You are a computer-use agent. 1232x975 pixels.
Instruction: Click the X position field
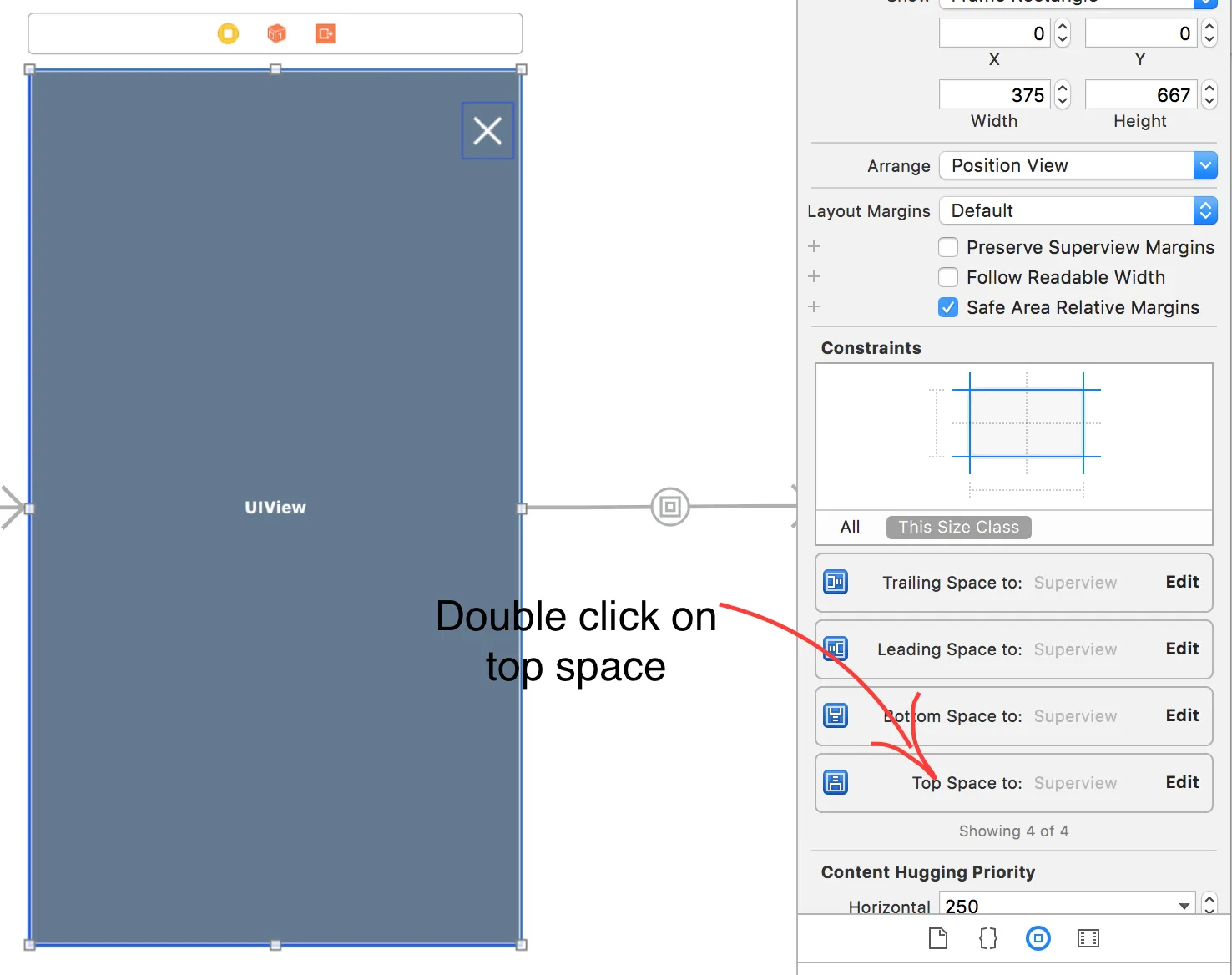click(995, 33)
